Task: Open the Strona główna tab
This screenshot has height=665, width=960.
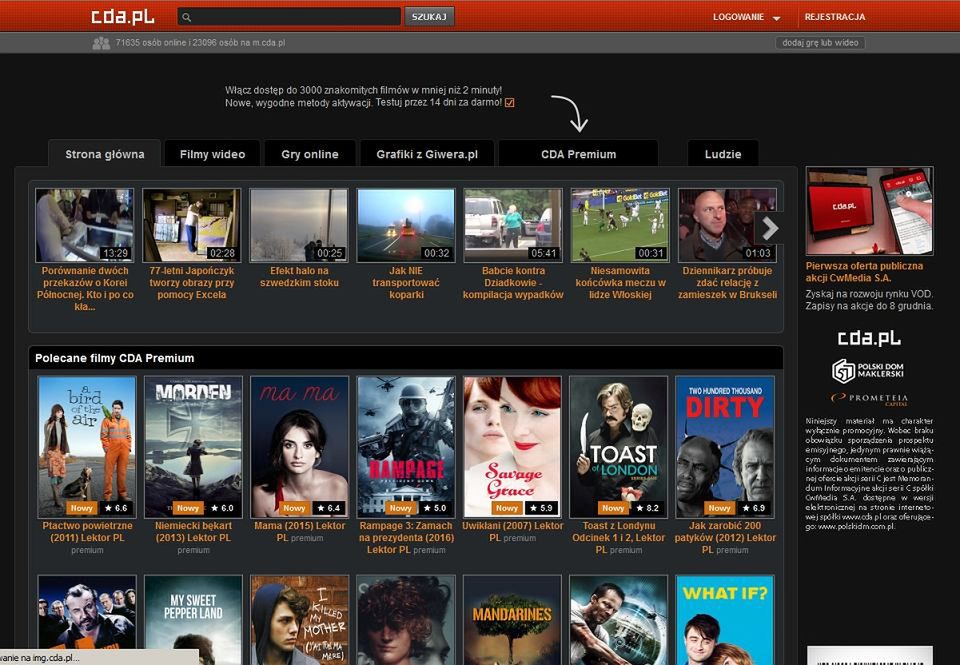Action: [105, 154]
